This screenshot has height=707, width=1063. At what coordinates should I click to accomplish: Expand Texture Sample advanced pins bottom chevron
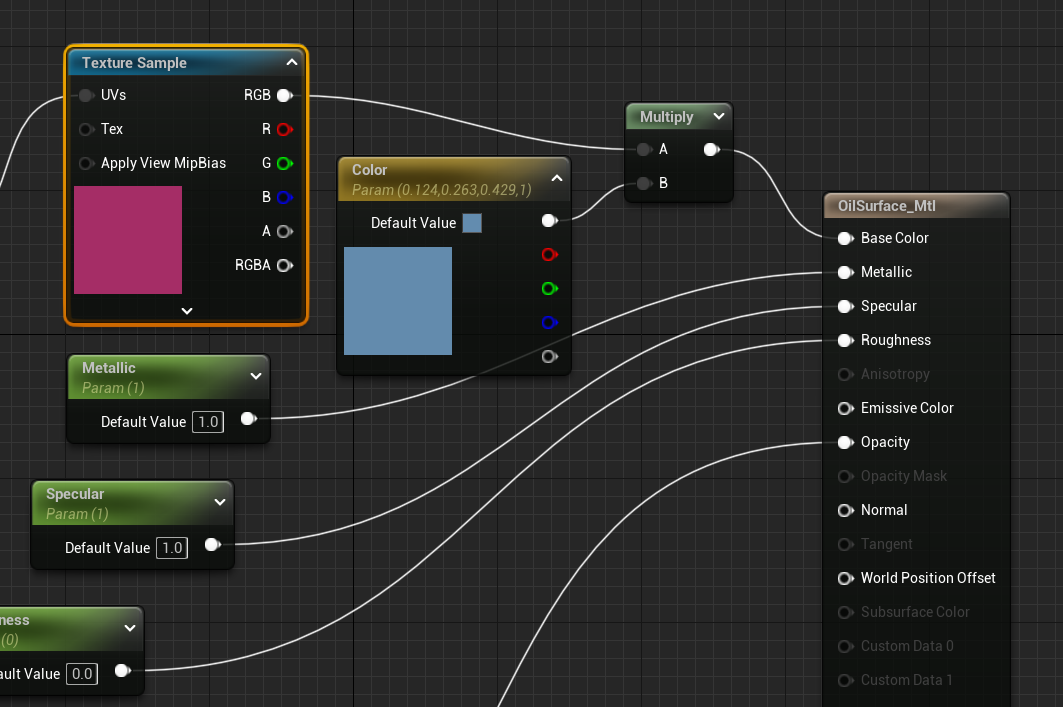click(187, 311)
